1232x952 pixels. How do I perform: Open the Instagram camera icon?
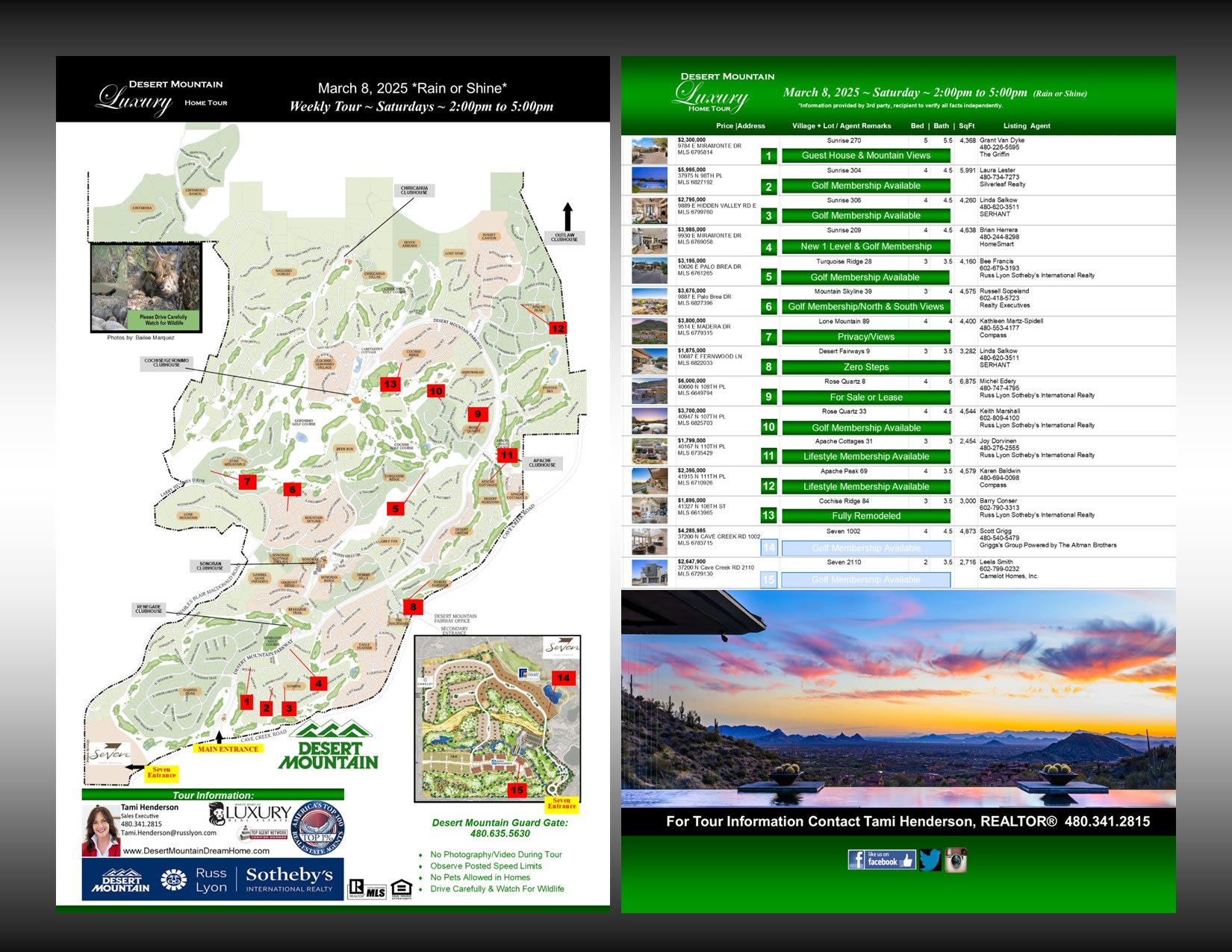click(x=956, y=859)
